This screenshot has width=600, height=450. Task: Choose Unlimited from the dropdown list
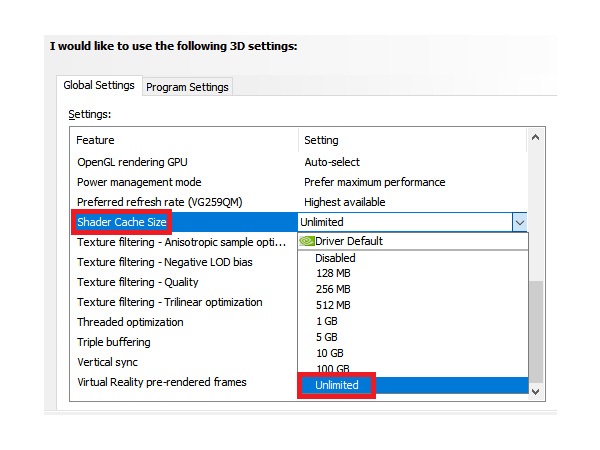tap(339, 385)
